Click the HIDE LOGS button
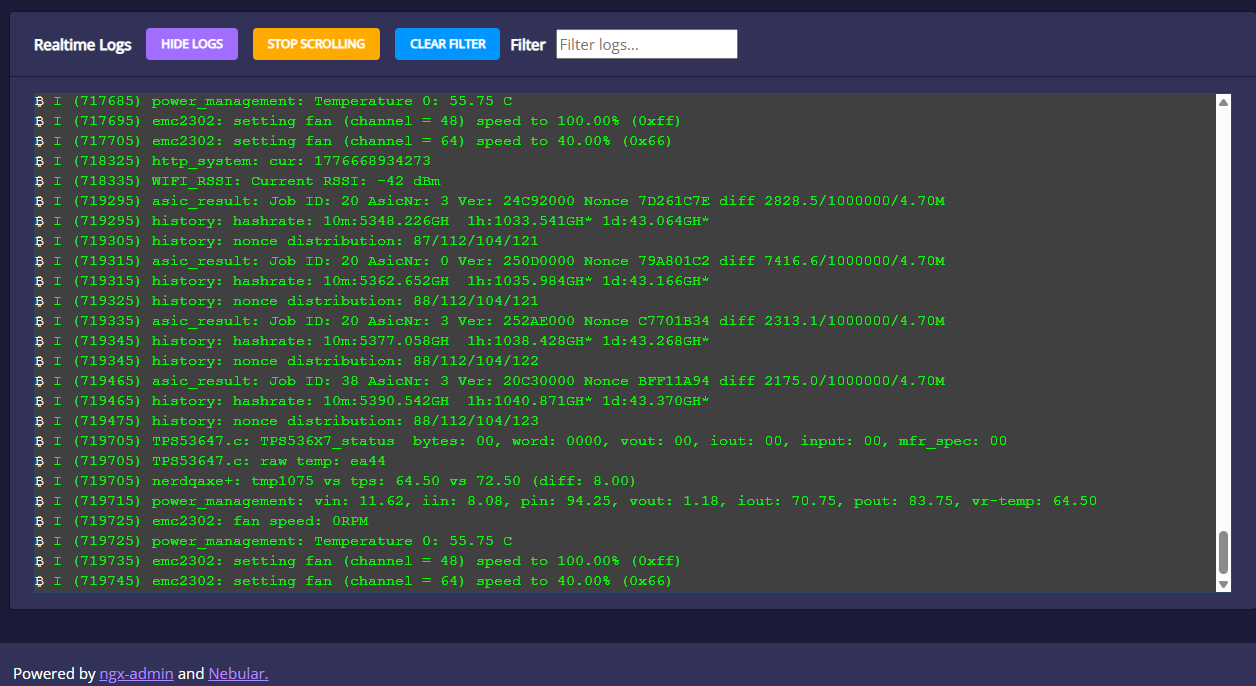This screenshot has width=1256, height=686. (x=191, y=44)
